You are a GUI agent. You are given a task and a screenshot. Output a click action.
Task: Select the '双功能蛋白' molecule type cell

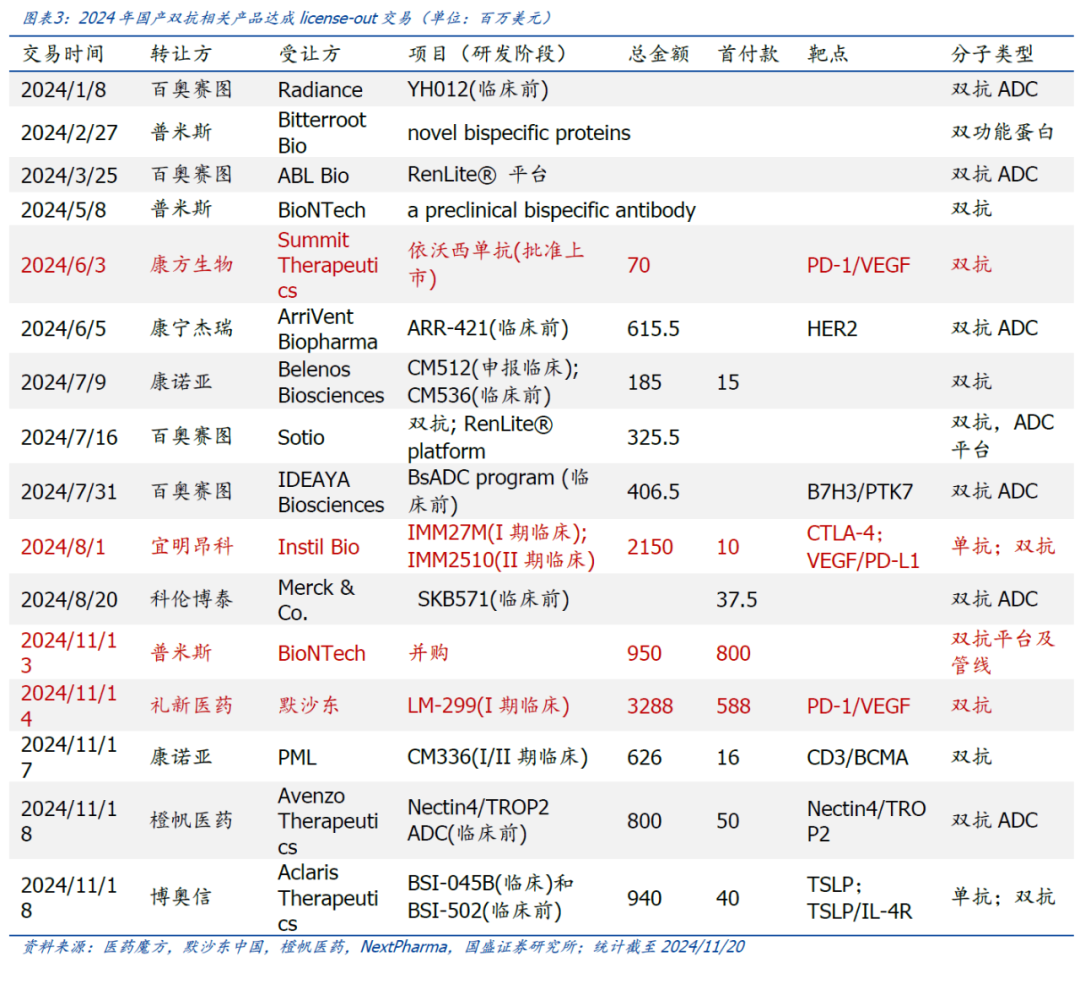1003,132
